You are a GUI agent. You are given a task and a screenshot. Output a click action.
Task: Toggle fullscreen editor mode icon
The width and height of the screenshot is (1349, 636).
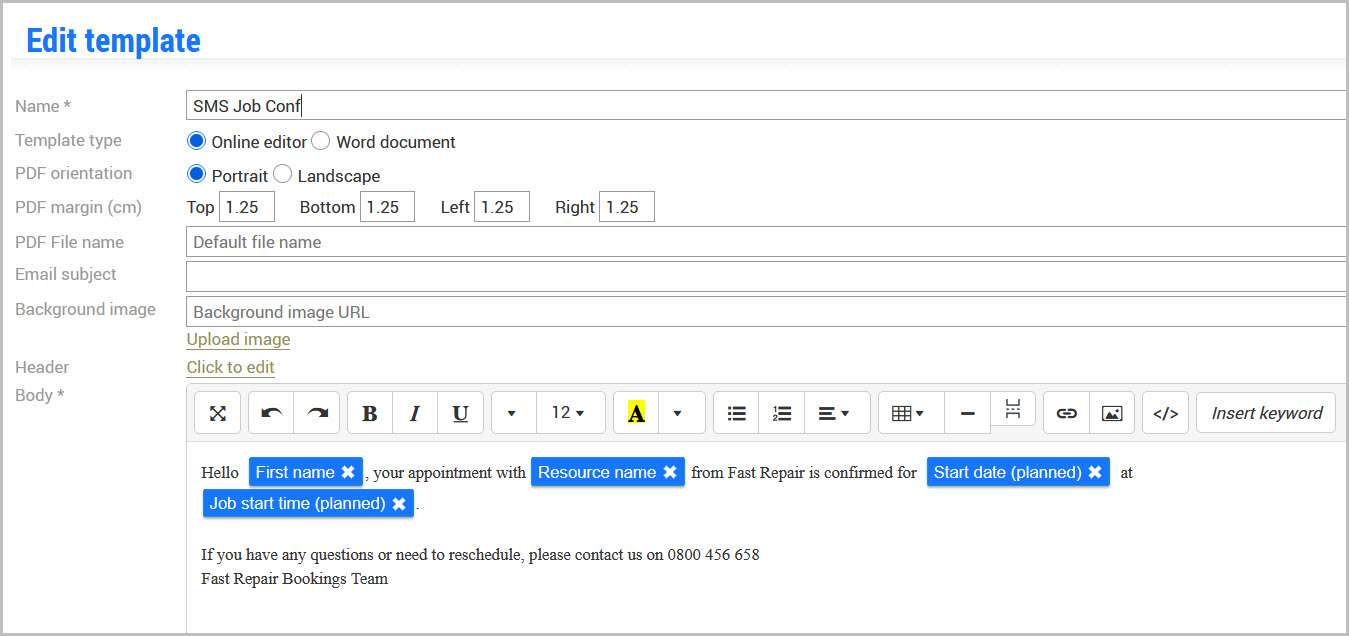click(218, 413)
